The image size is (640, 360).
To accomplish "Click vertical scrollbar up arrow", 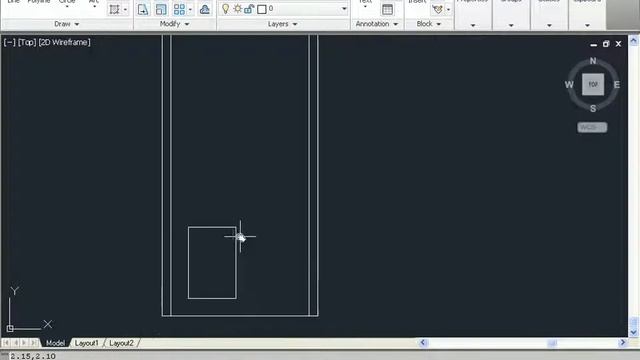I will (633, 40).
